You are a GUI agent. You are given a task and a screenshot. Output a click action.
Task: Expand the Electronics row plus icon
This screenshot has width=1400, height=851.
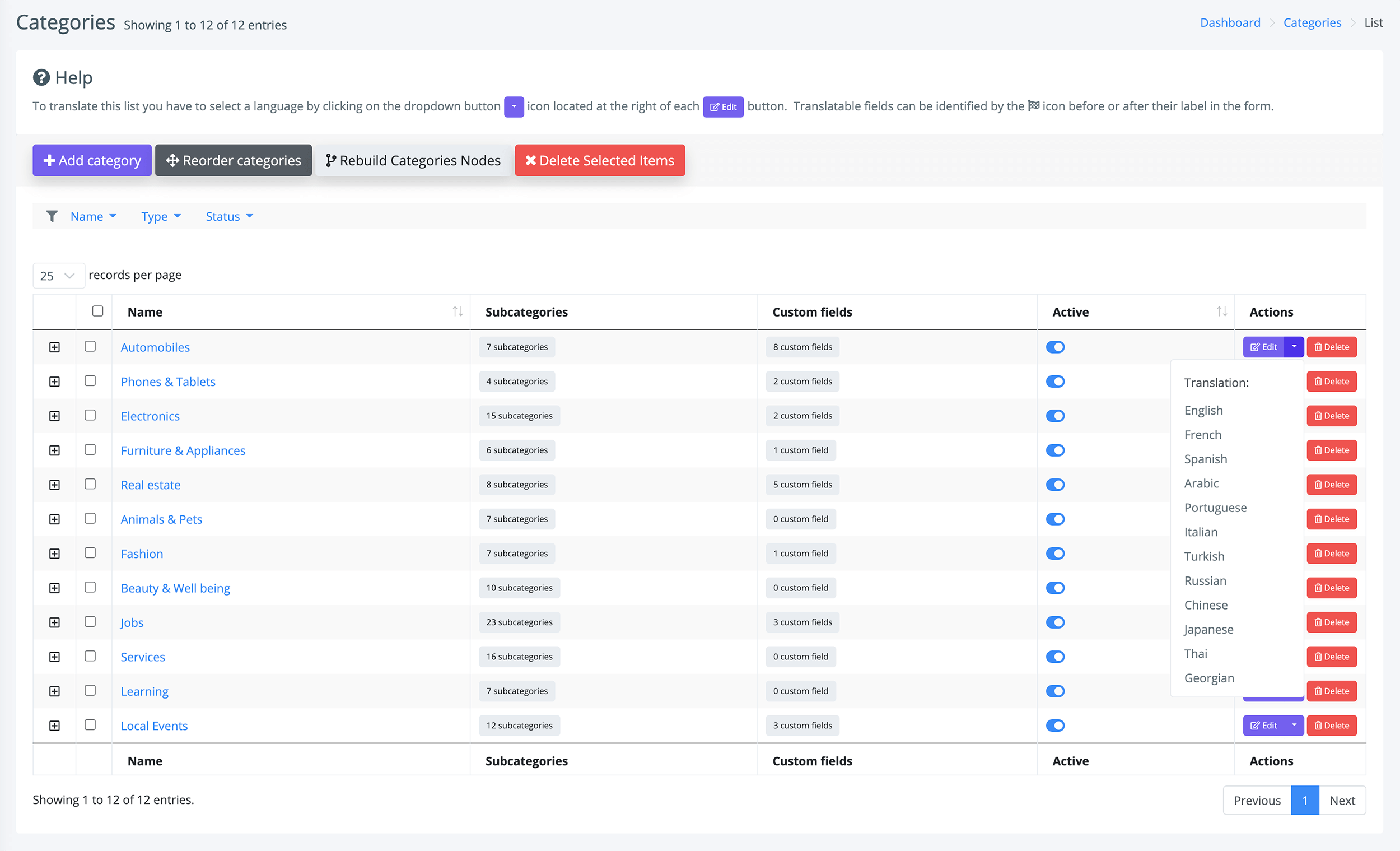tap(54, 416)
